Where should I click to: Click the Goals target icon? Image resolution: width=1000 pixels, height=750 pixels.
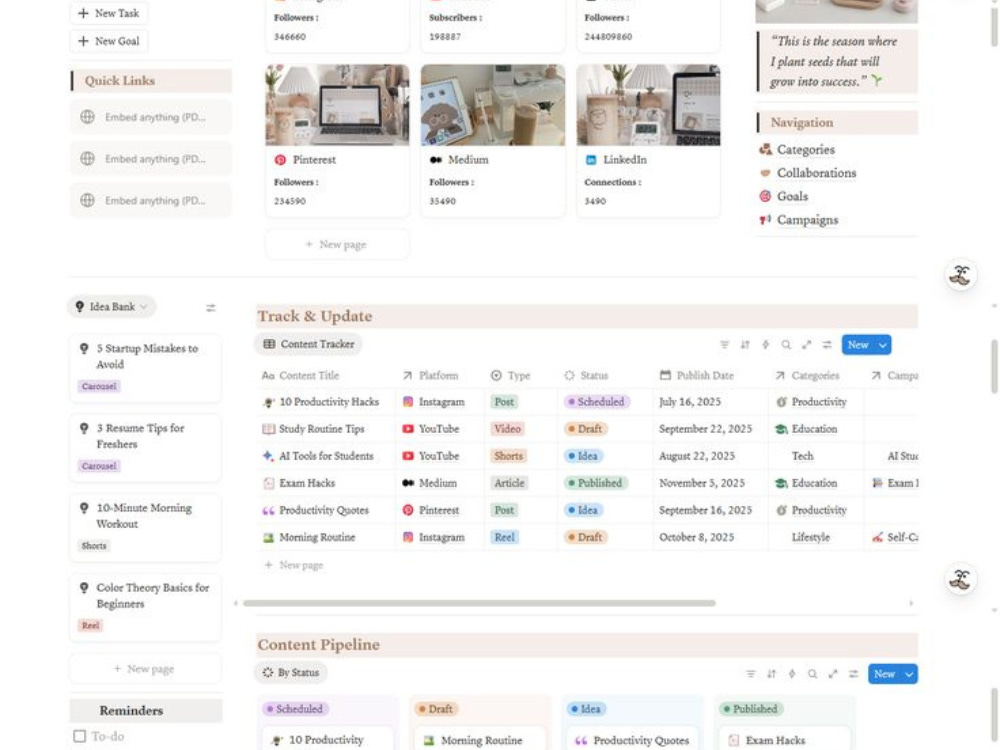765,196
